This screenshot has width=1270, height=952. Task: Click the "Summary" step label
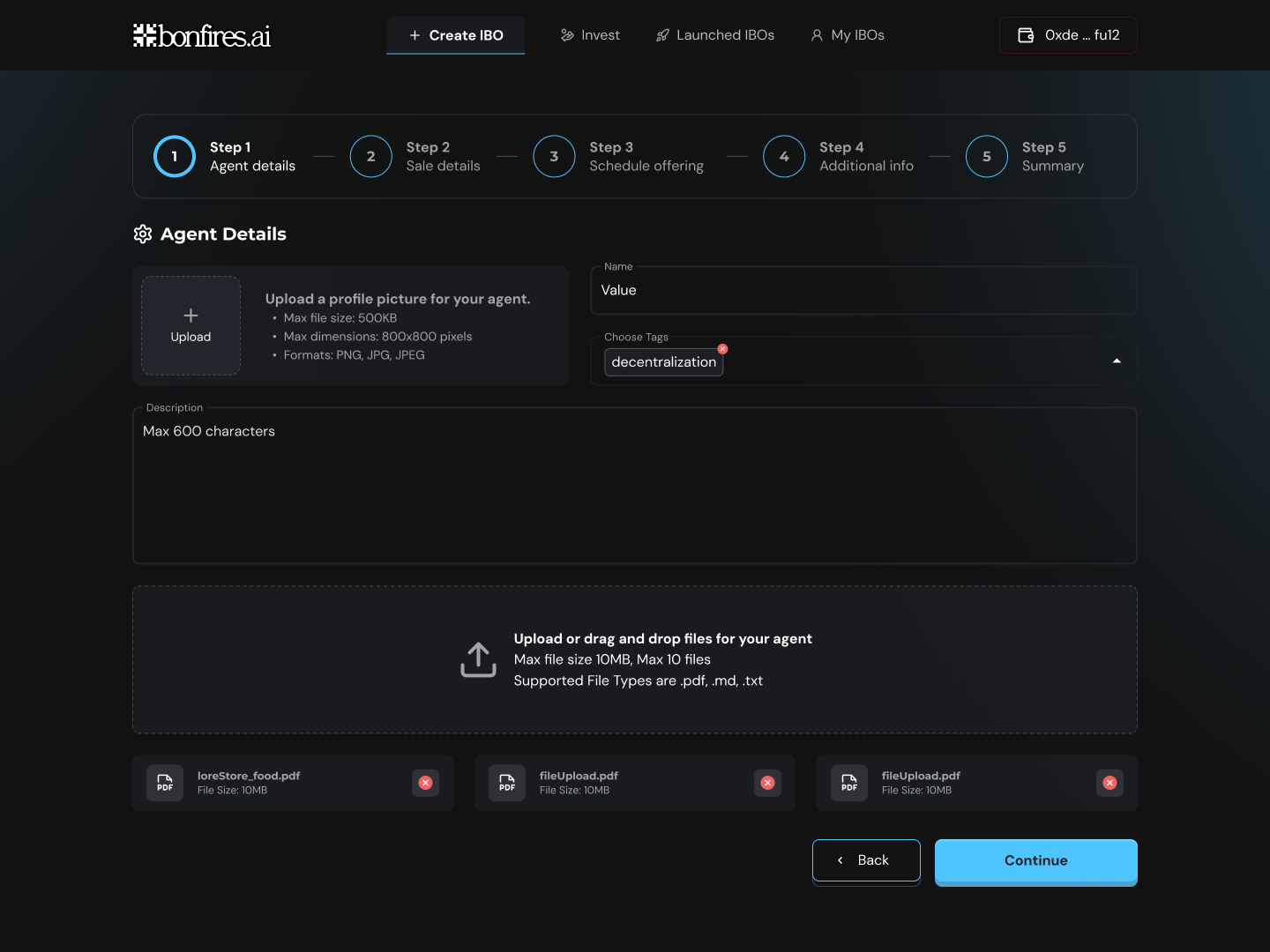point(1053,166)
